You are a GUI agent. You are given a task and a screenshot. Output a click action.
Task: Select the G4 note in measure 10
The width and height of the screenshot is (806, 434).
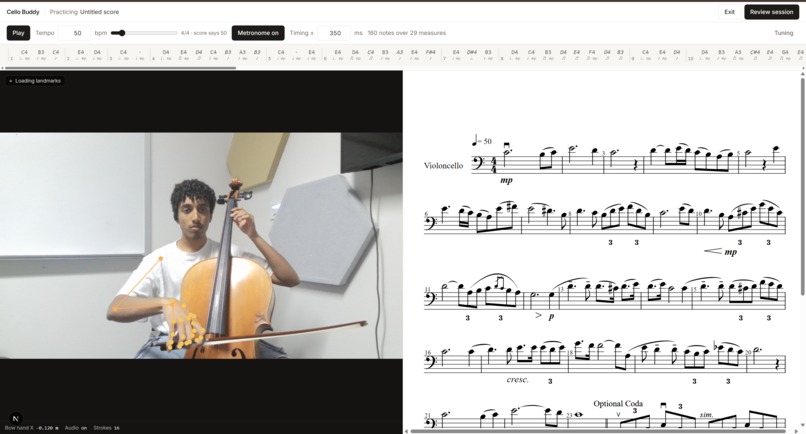coord(785,52)
